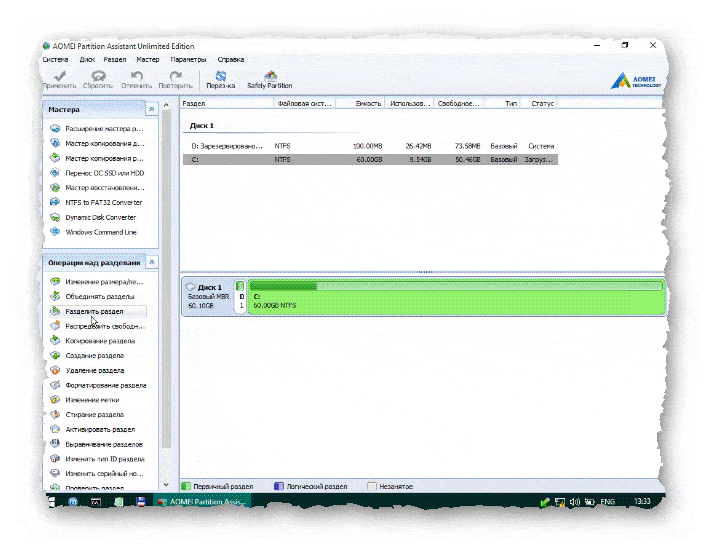The height and width of the screenshot is (544, 704).
Task: Click the volume icon in system tray
Action: (x=575, y=502)
